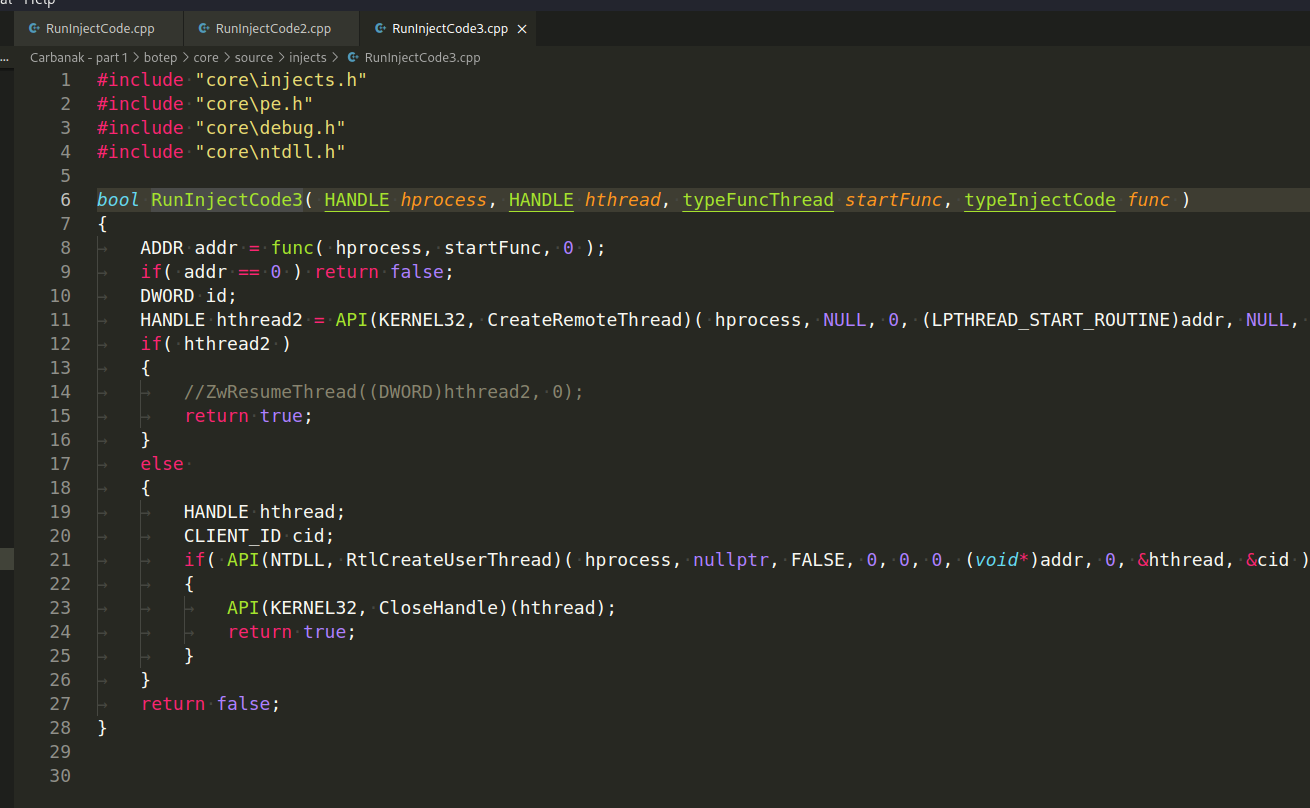Click the 'else' keyword on line 17
Image resolution: width=1310 pixels, height=808 pixels.
point(162,464)
